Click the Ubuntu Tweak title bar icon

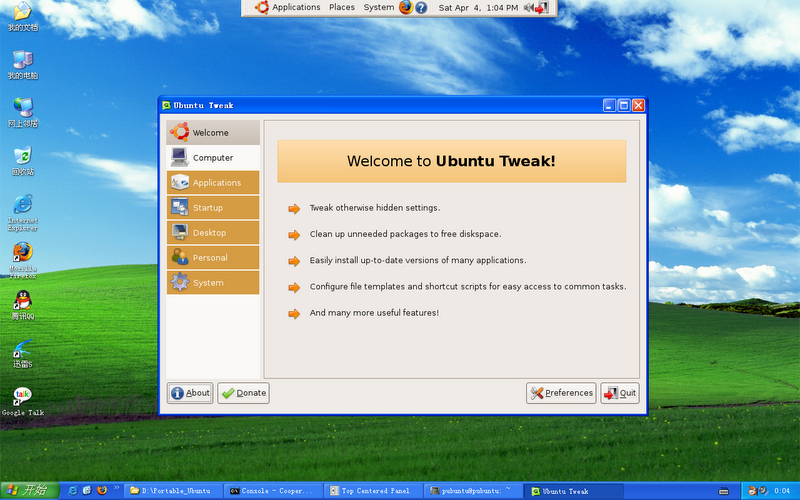point(166,106)
